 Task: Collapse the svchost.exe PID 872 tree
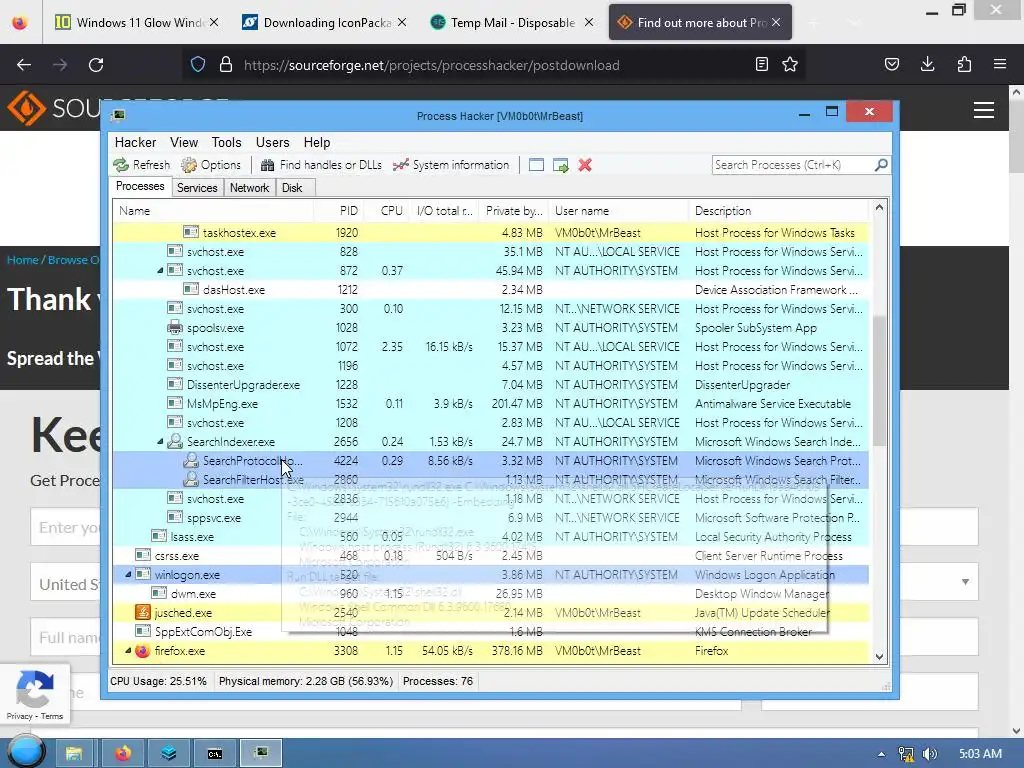[160, 270]
